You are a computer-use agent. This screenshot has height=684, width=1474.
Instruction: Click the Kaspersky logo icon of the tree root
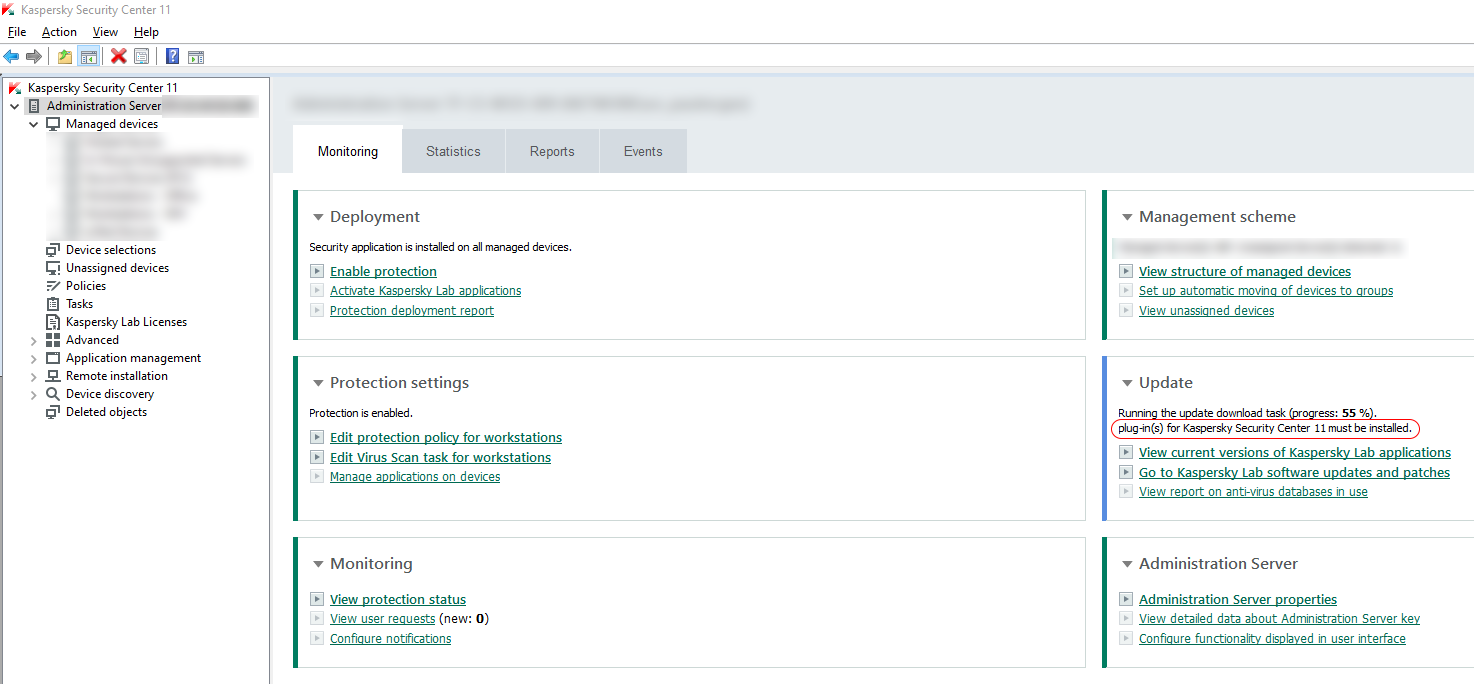click(15, 88)
